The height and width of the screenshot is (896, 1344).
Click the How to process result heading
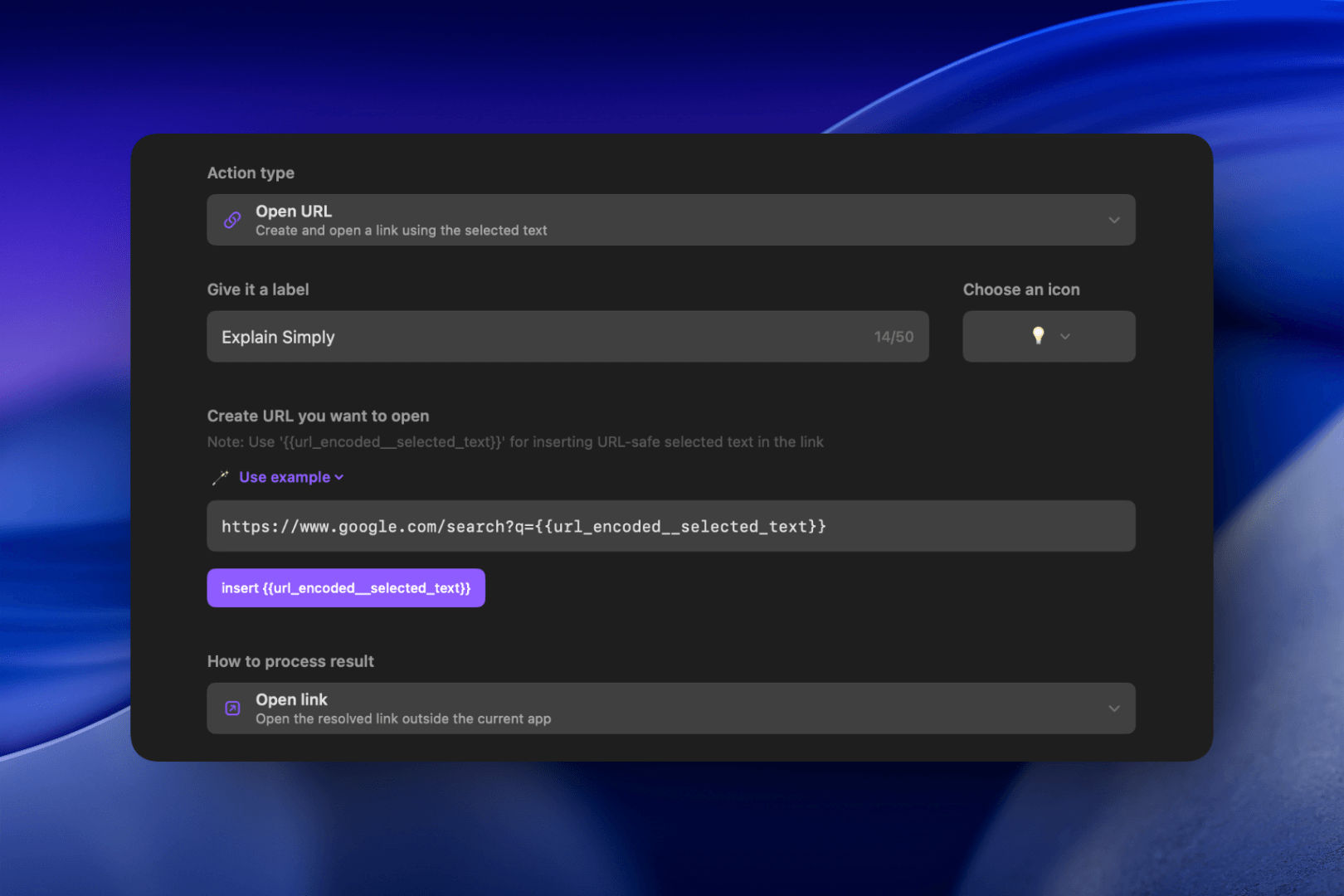click(x=290, y=661)
